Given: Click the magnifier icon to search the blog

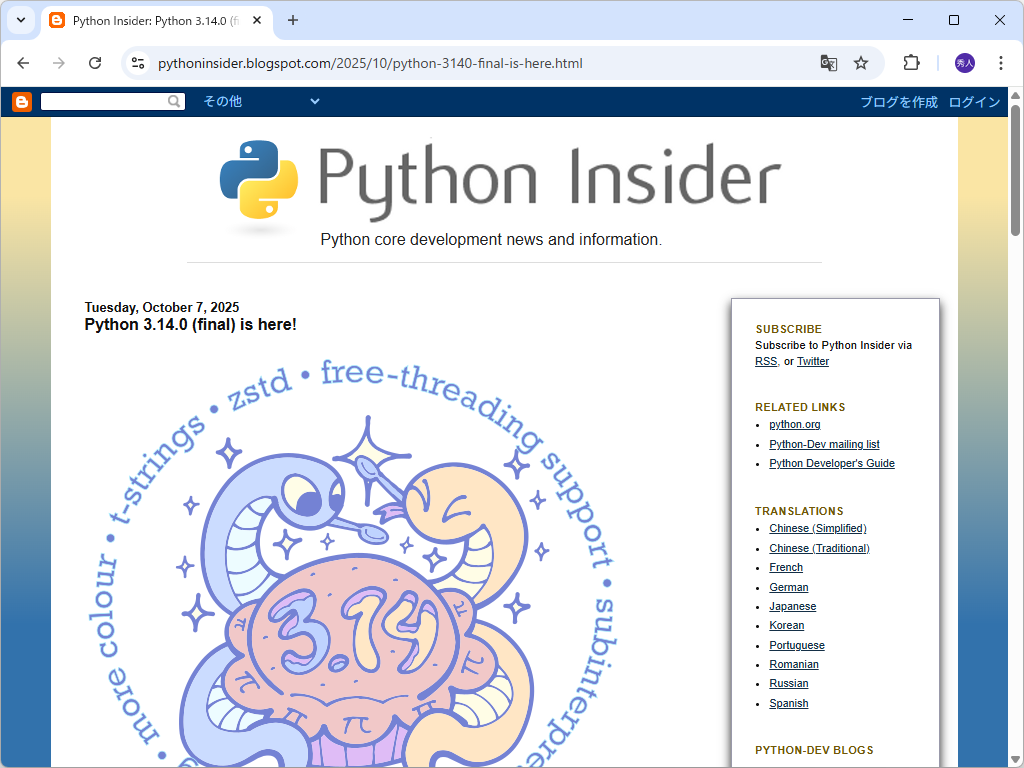Looking at the screenshot, I should 175,101.
